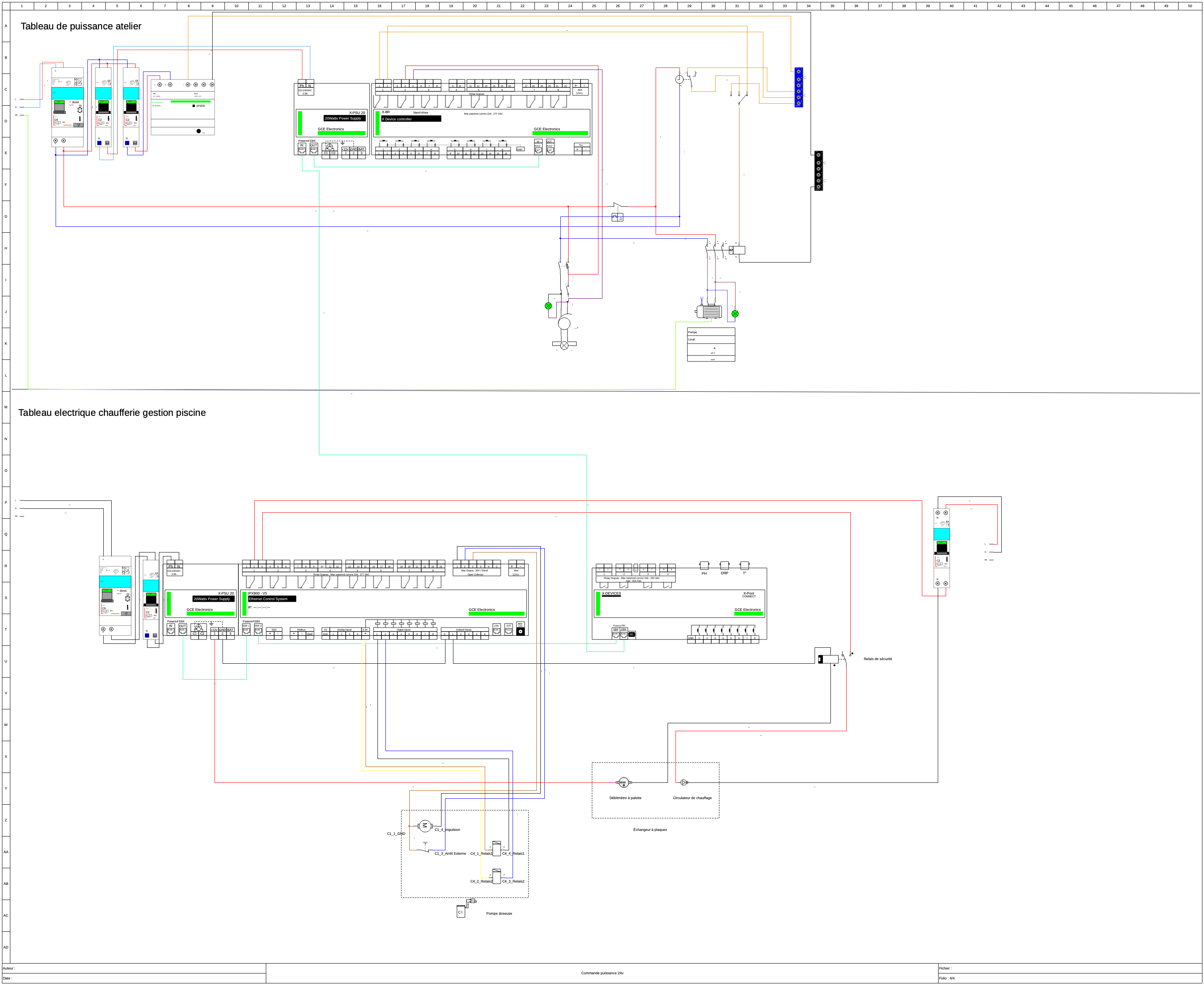The image size is (1204, 985).
Task: Select the black terminal block strip
Action: [819, 171]
